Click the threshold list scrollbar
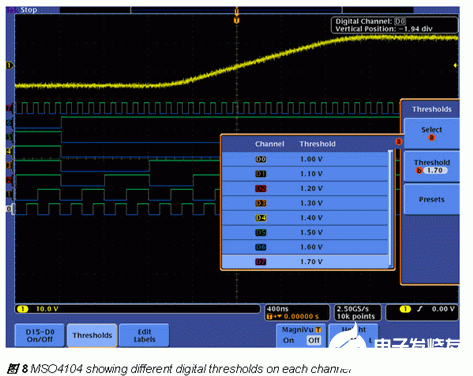This screenshot has width=473, height=376. 390,209
